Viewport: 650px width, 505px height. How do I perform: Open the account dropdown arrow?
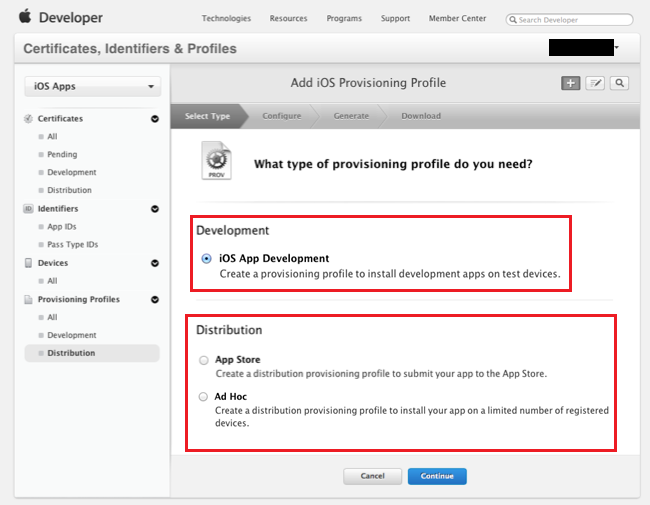tap(617, 47)
